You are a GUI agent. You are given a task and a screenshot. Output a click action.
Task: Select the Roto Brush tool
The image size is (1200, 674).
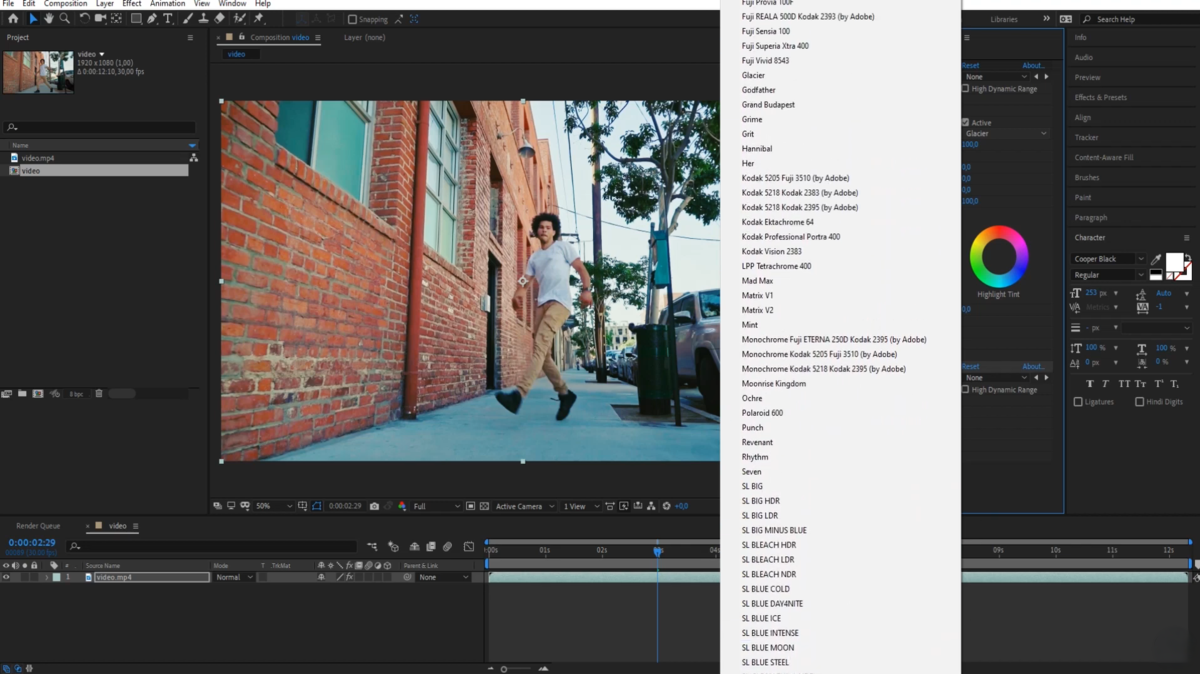[x=239, y=18]
